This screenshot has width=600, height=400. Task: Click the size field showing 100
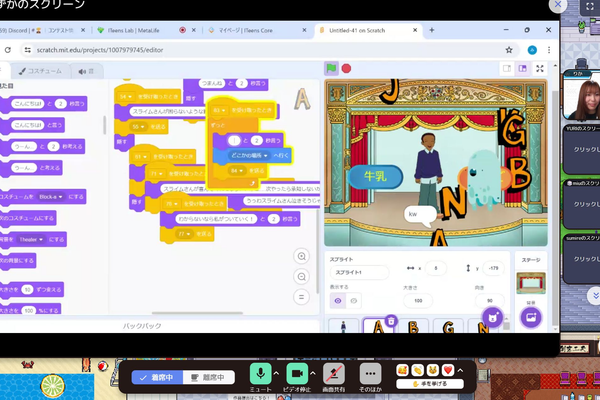pos(418,301)
